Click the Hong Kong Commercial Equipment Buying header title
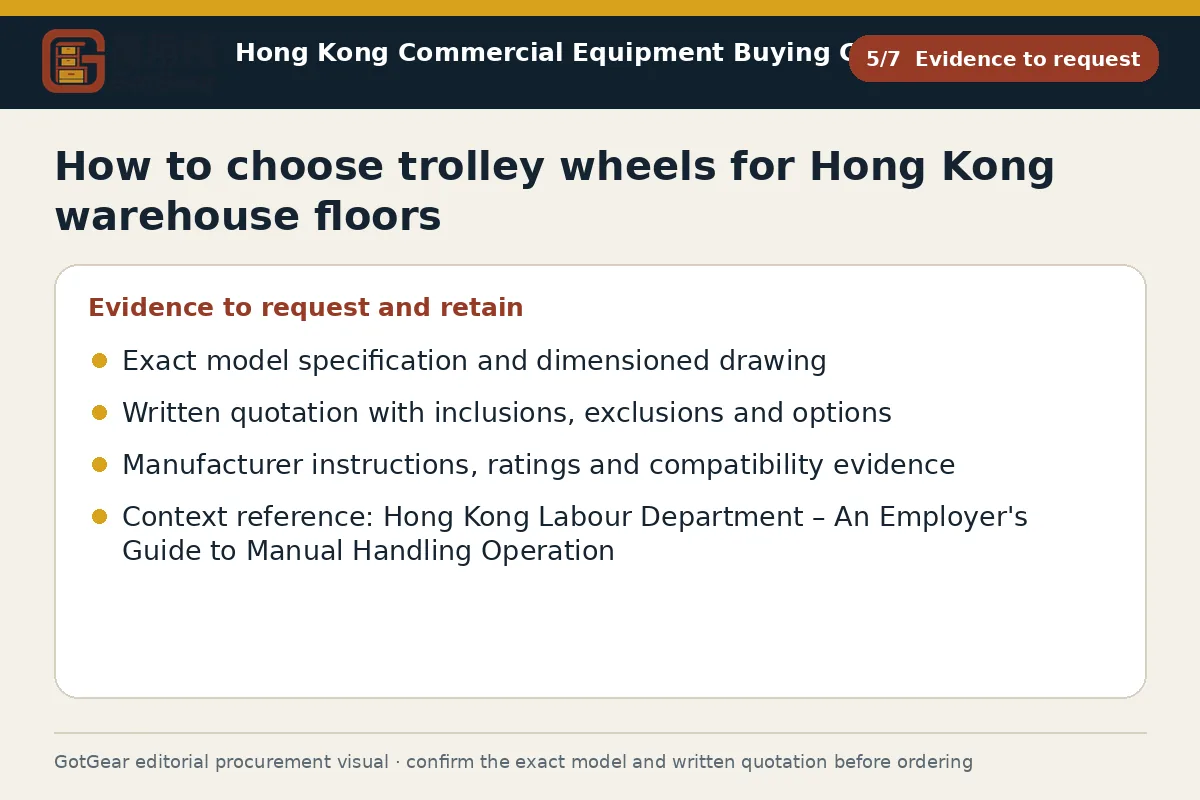The width and height of the screenshot is (1200, 800). pyautogui.click(x=541, y=53)
